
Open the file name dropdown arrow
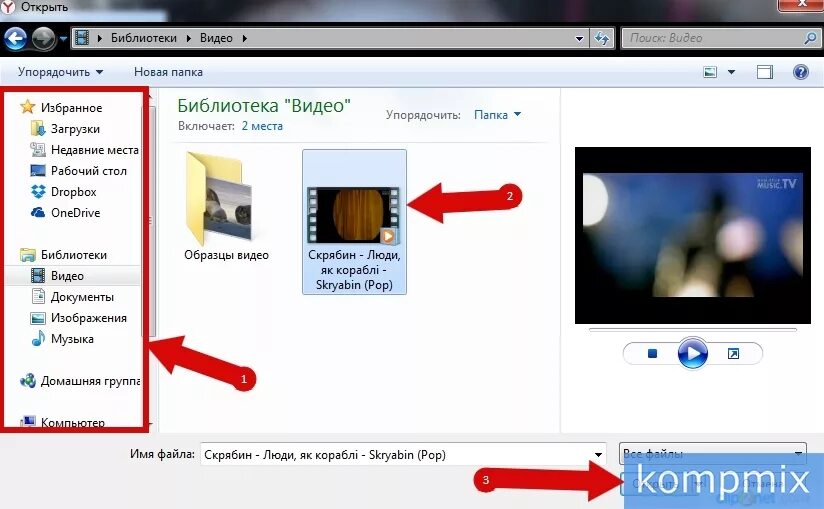[x=599, y=455]
